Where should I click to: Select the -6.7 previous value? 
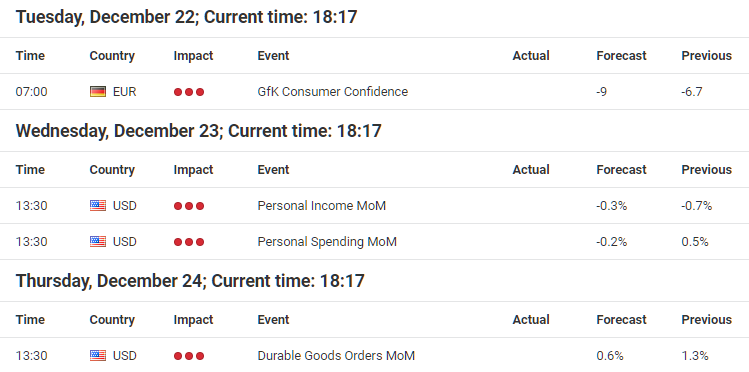pyautogui.click(x=692, y=92)
